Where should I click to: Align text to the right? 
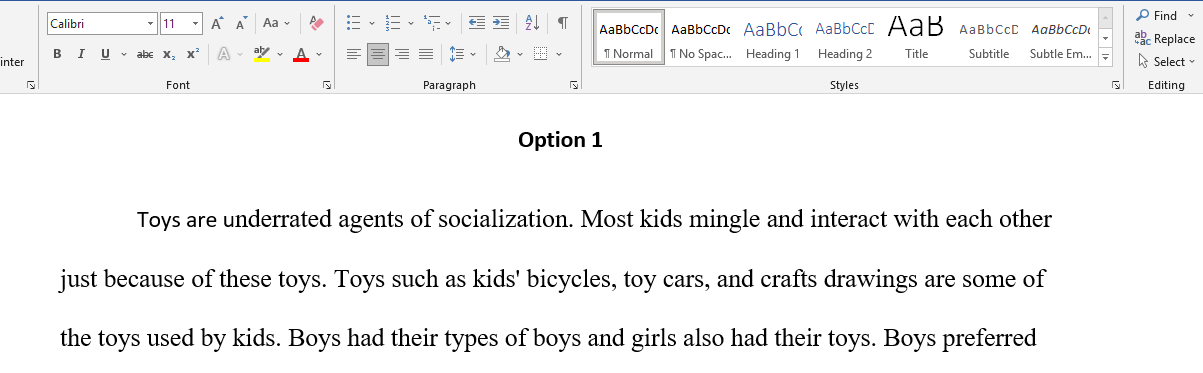402,54
